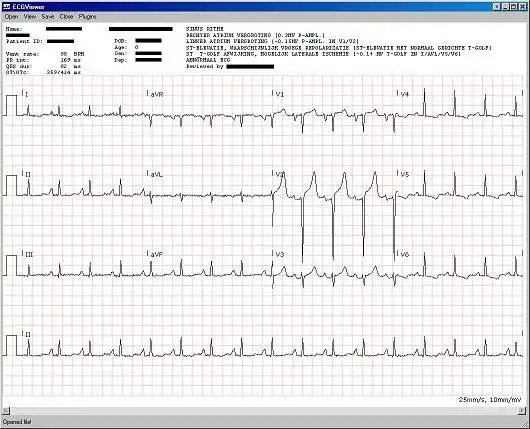Click the "Opened file!" status bar message

(17, 422)
